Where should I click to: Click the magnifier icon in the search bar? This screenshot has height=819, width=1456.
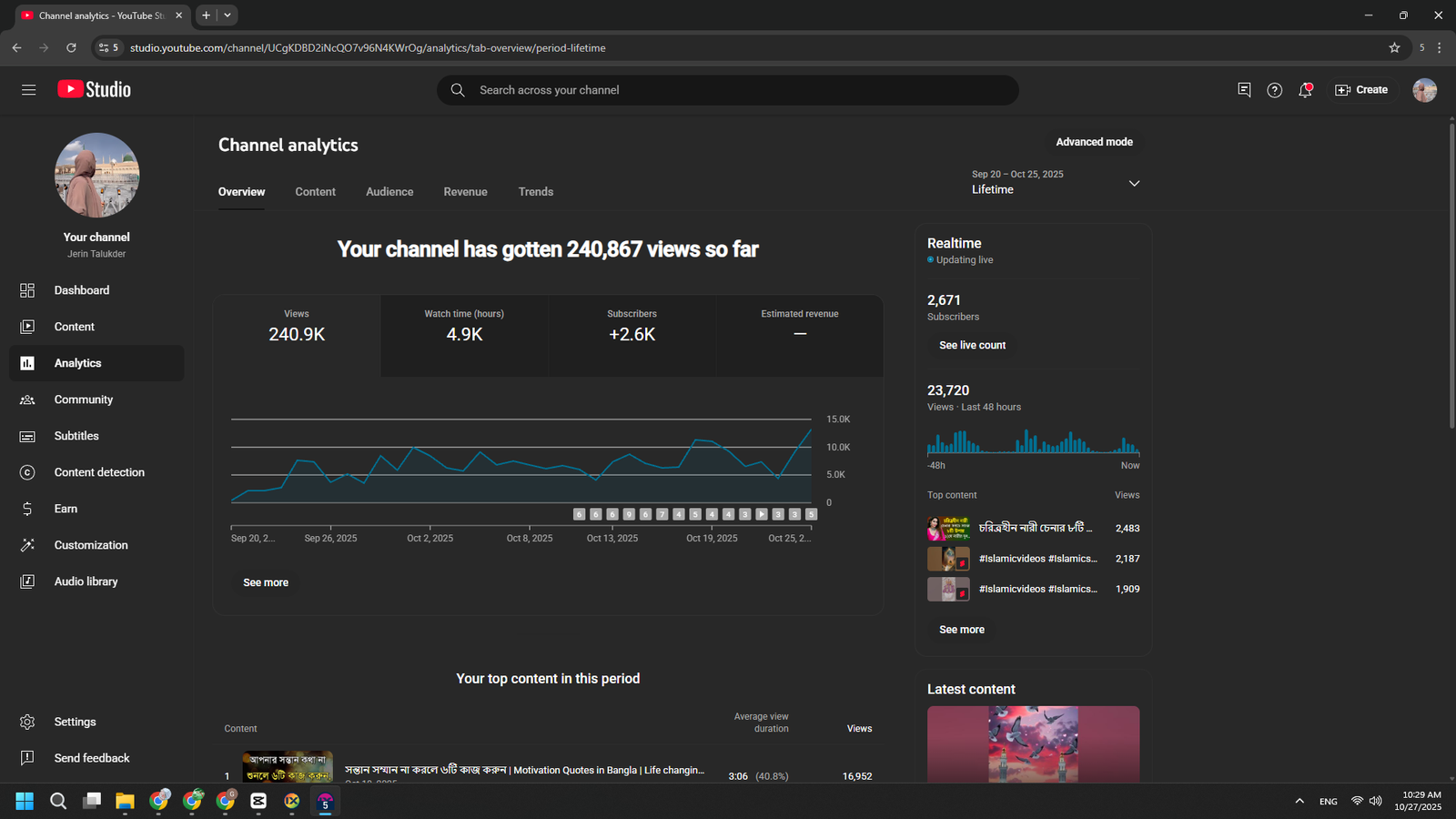[458, 90]
